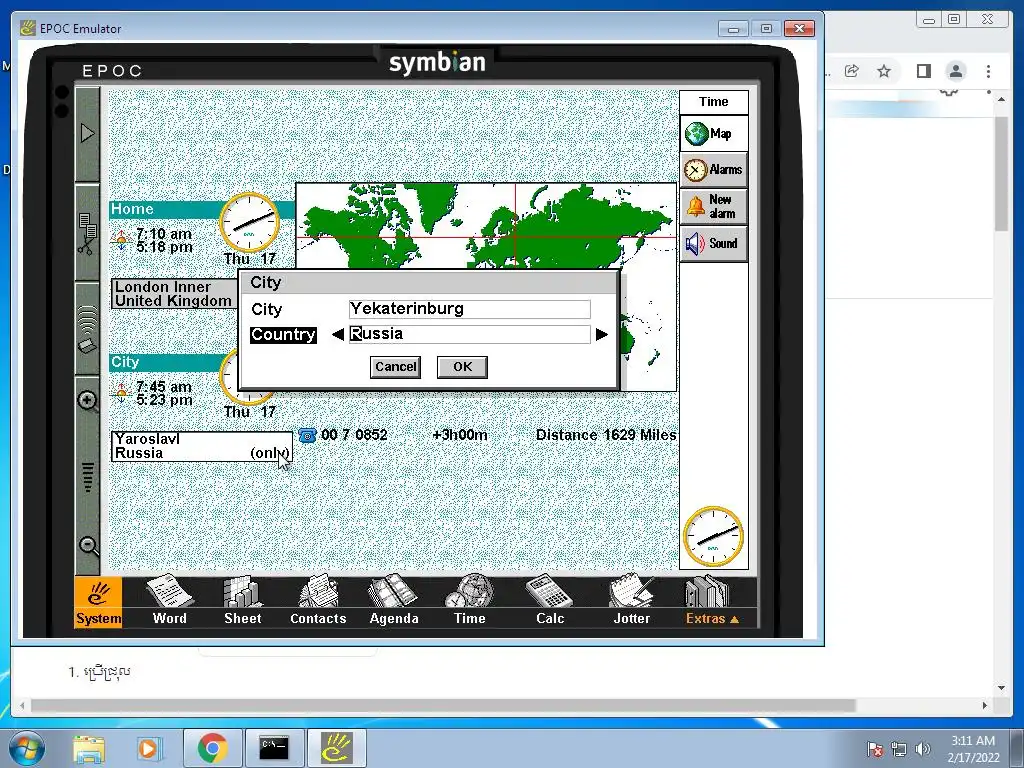Click browser horizontal scrollbar
Image resolution: width=1024 pixels, height=768 pixels.
[x=443, y=705]
